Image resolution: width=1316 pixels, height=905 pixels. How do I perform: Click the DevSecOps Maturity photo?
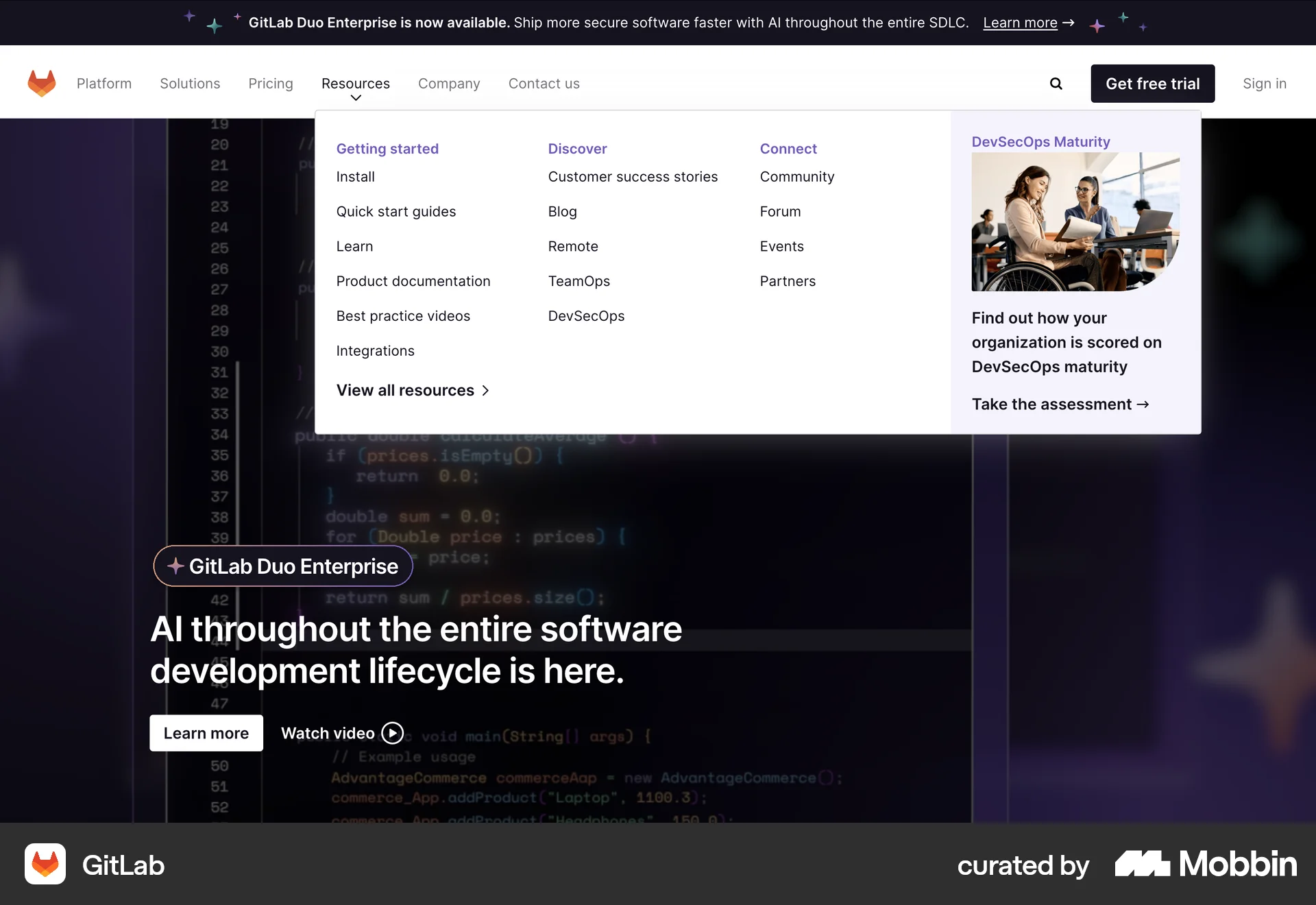pyautogui.click(x=1075, y=221)
